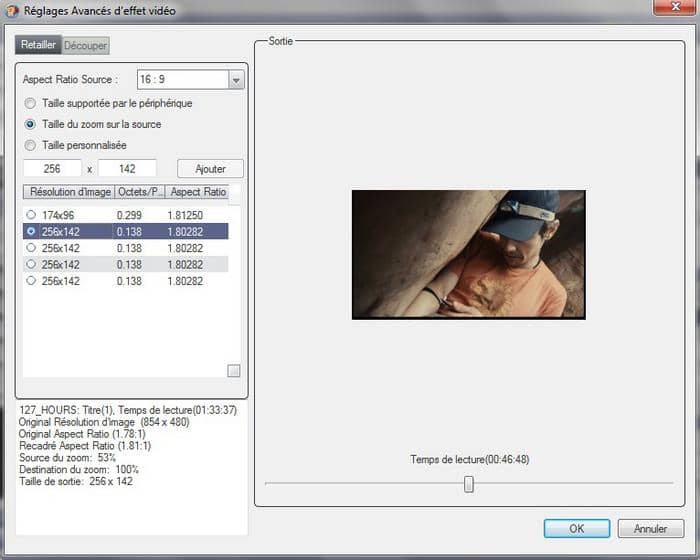700x560 pixels.
Task: Sort by Octets/P column header
Action: [140, 192]
